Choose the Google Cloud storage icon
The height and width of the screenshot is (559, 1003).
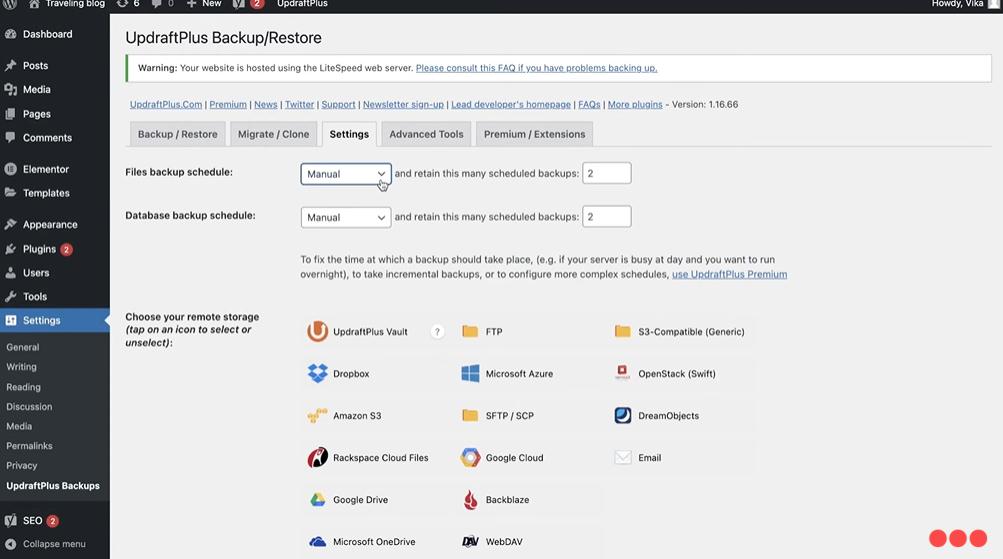[470, 458]
